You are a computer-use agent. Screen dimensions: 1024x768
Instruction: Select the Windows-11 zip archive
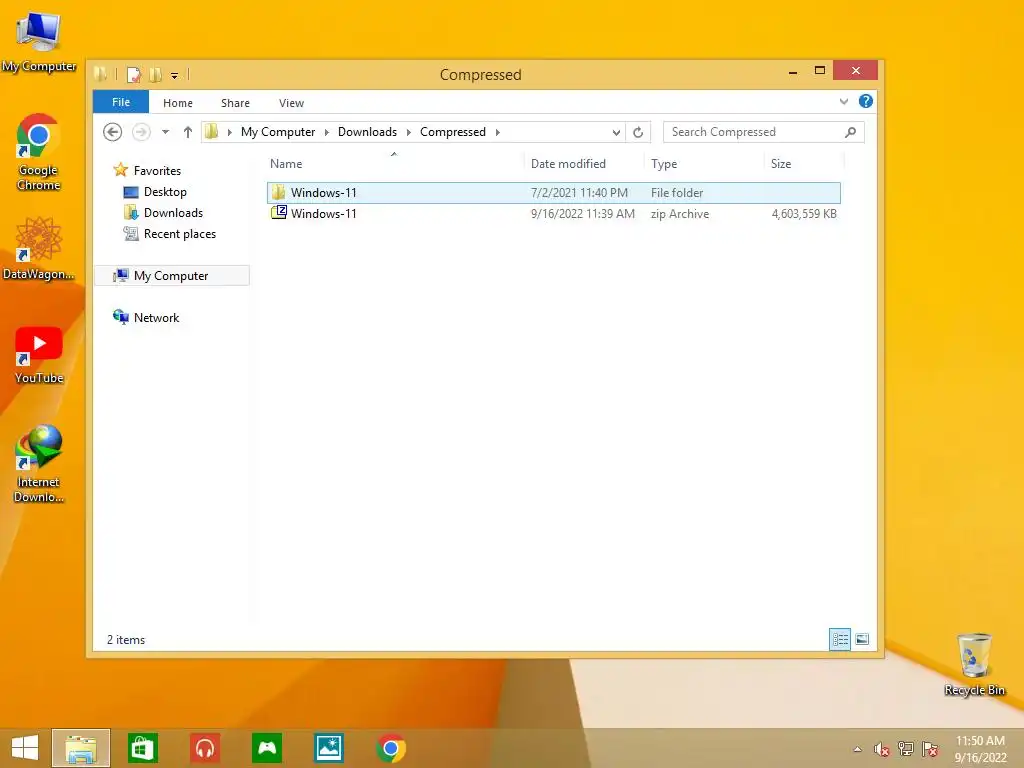(x=554, y=214)
